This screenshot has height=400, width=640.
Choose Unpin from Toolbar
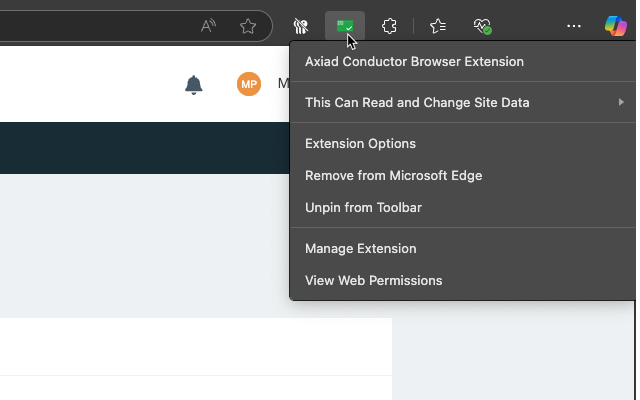click(x=363, y=207)
